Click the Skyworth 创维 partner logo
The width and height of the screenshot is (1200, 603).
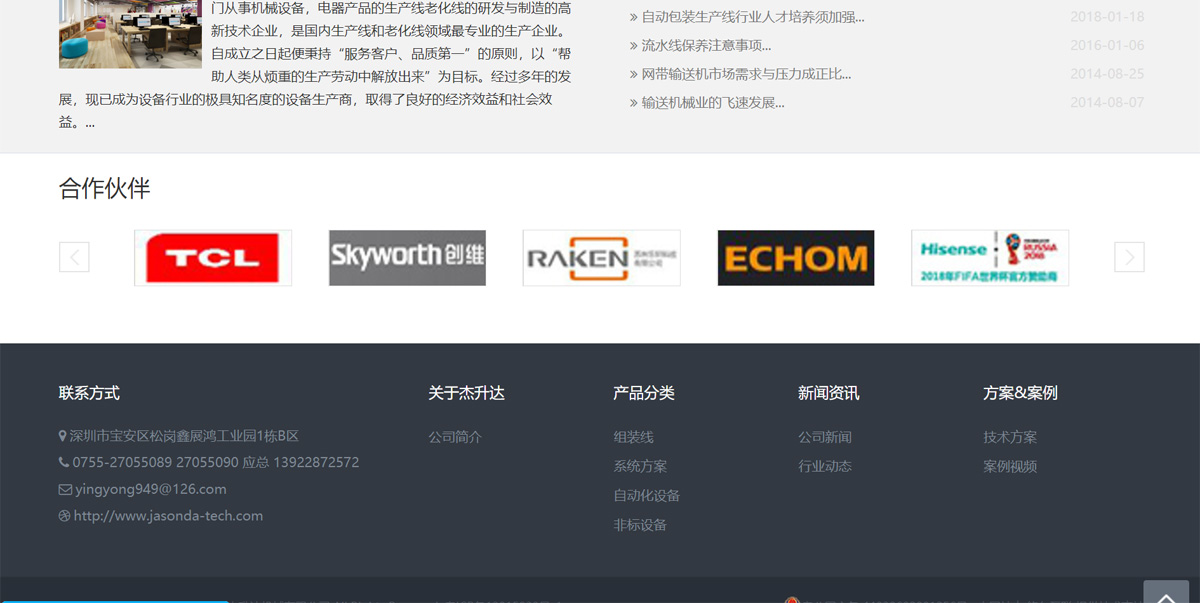click(x=407, y=257)
